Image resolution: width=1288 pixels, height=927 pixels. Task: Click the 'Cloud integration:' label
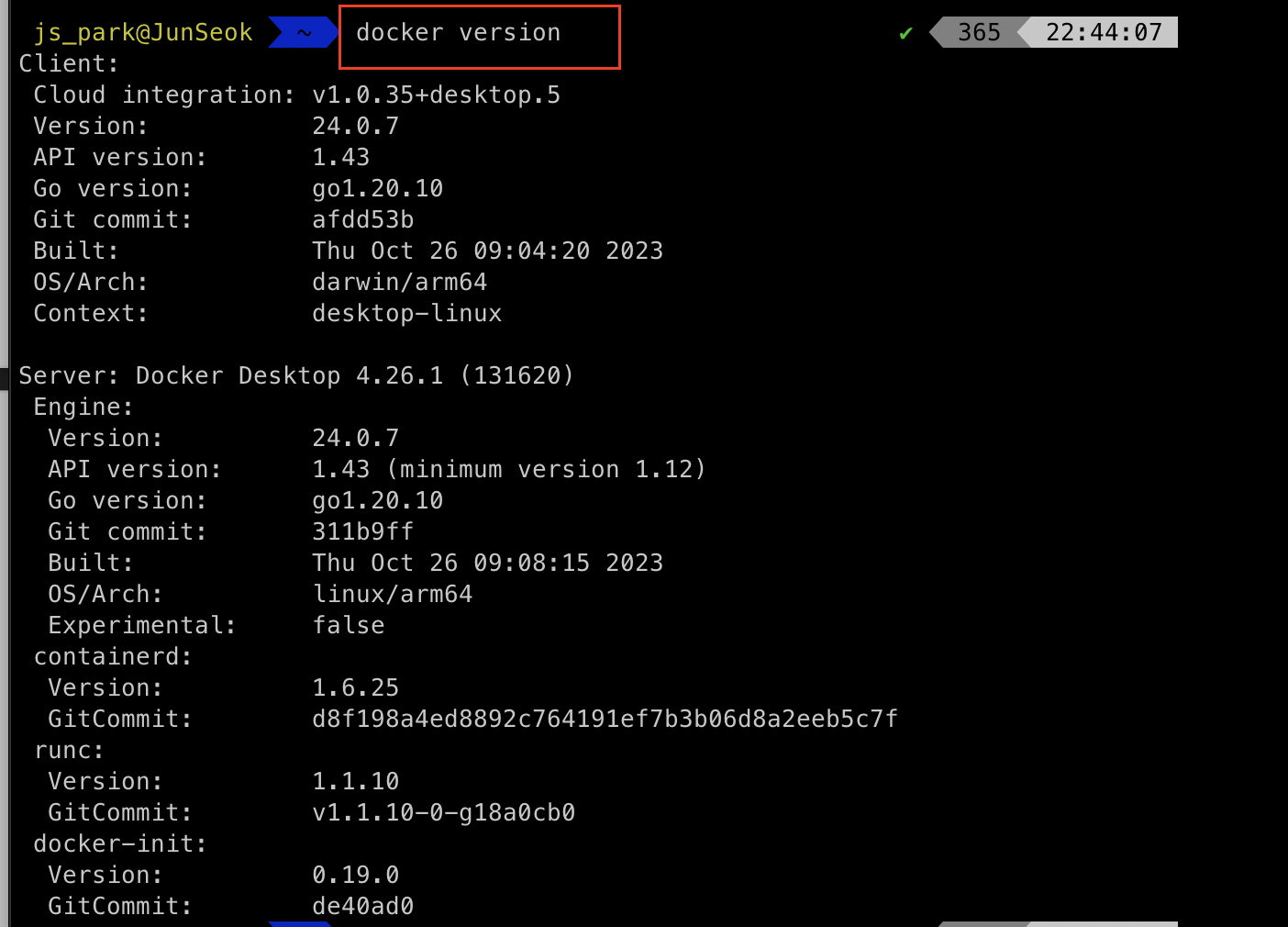coord(165,95)
